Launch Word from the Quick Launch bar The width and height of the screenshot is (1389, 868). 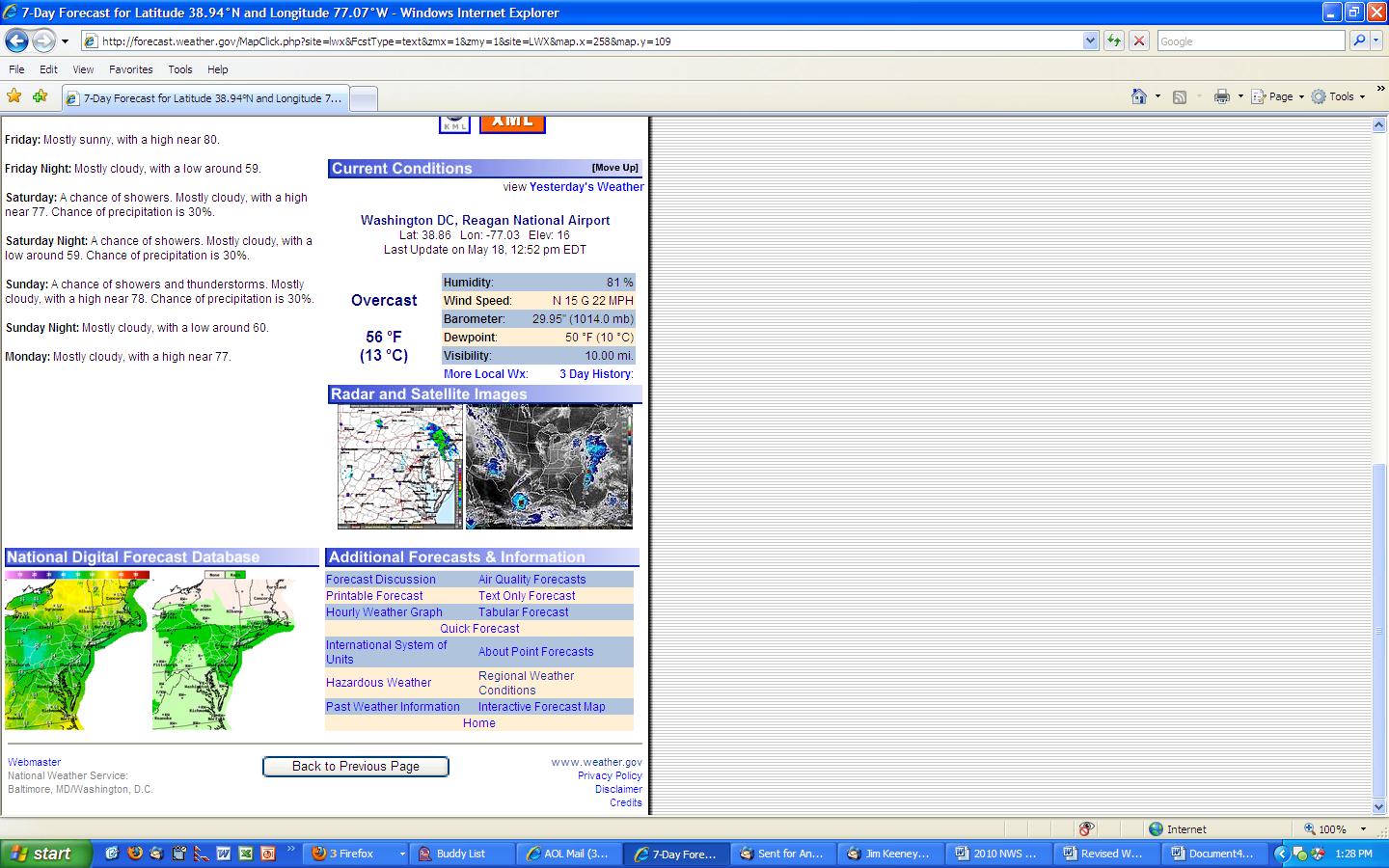coord(224,854)
